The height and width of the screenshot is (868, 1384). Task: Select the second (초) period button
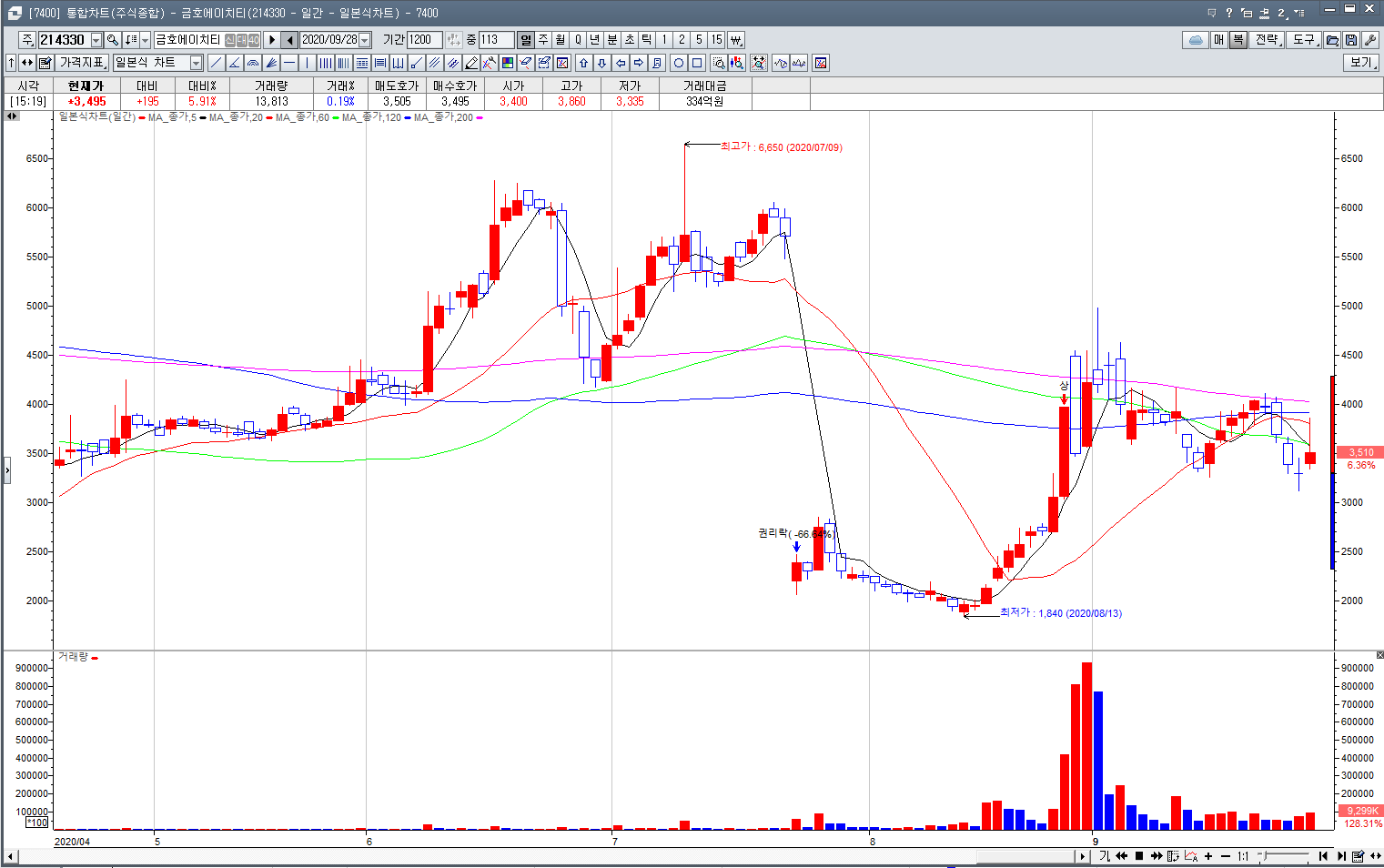pyautogui.click(x=630, y=39)
